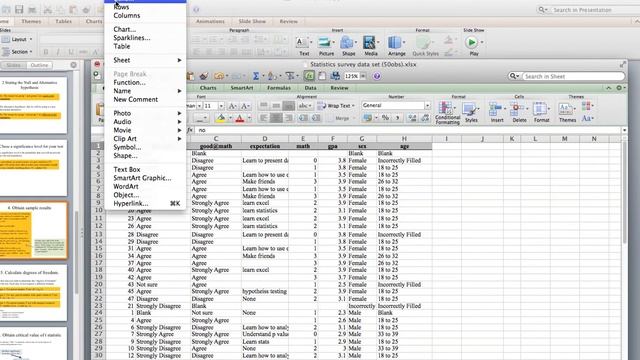Expand the Name submenu
640x360 pixels.
coord(146,91)
